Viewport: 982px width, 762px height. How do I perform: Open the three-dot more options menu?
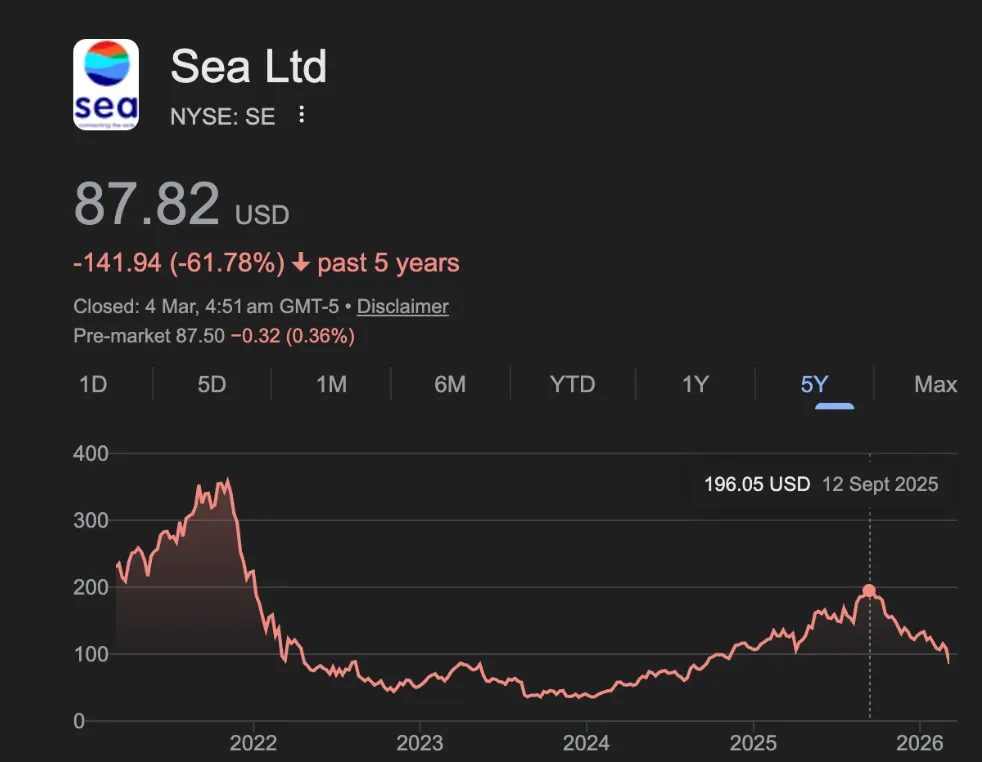(301, 115)
